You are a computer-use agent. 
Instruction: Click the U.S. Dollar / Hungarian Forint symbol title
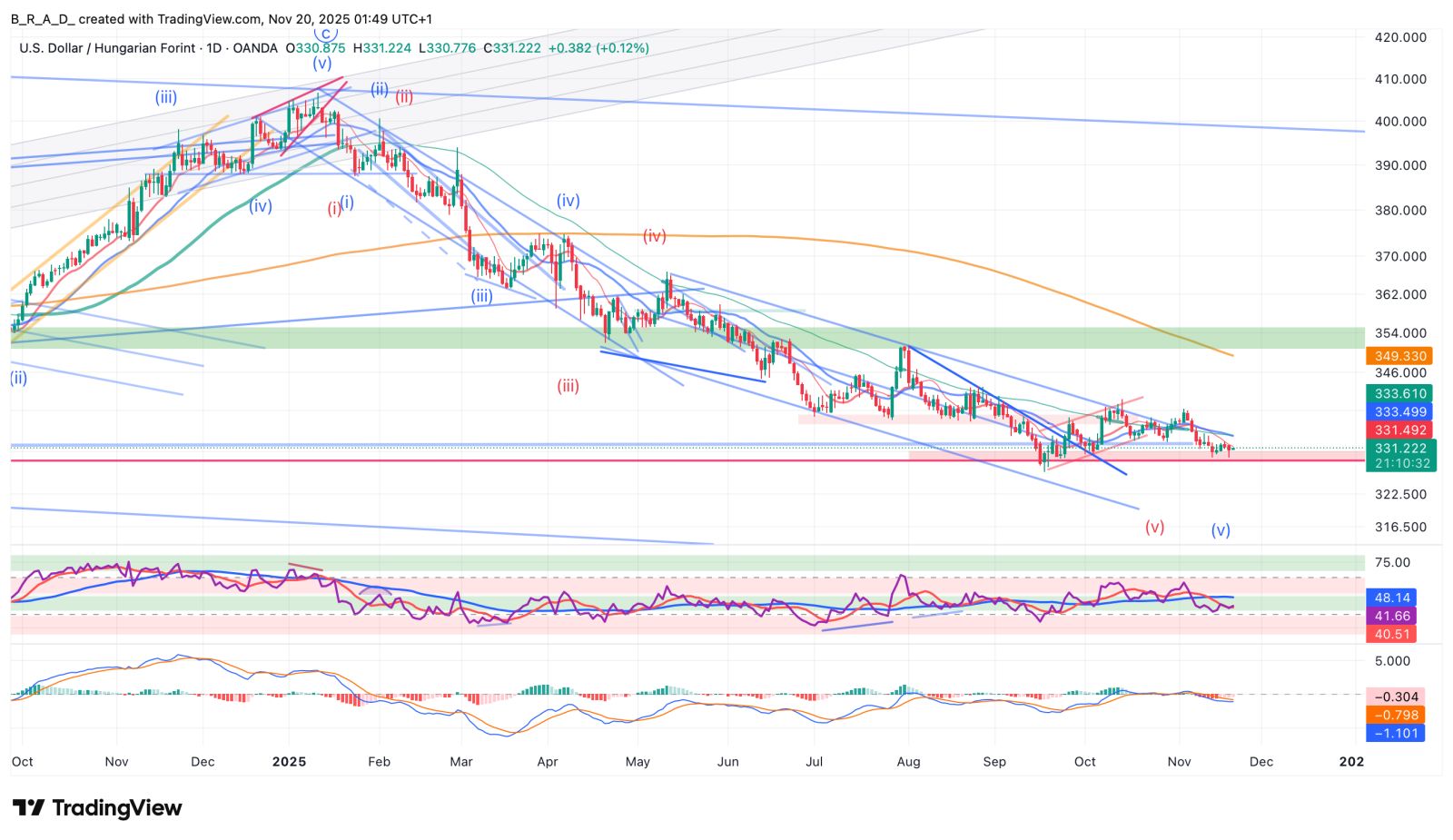pos(107,48)
